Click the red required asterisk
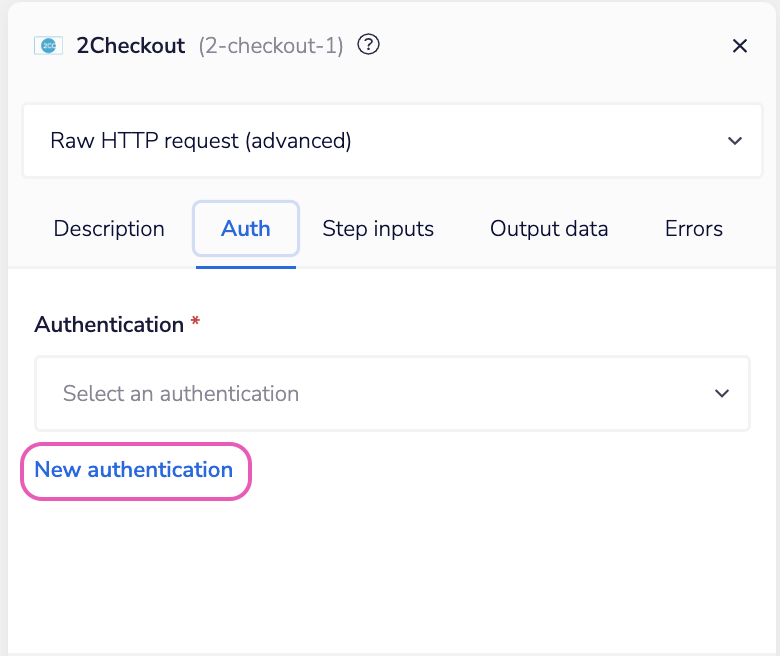The height and width of the screenshot is (656, 780). (x=195, y=324)
